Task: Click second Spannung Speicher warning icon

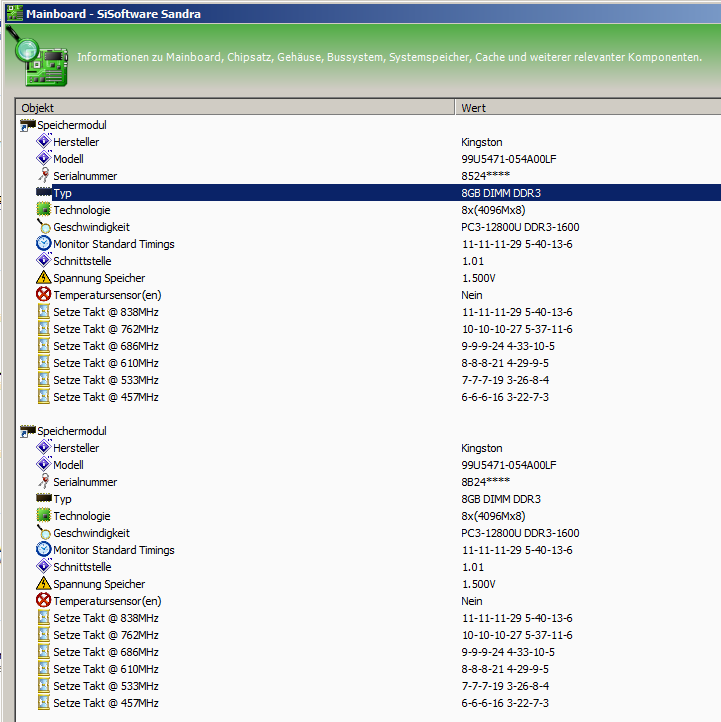Action: tap(44, 583)
